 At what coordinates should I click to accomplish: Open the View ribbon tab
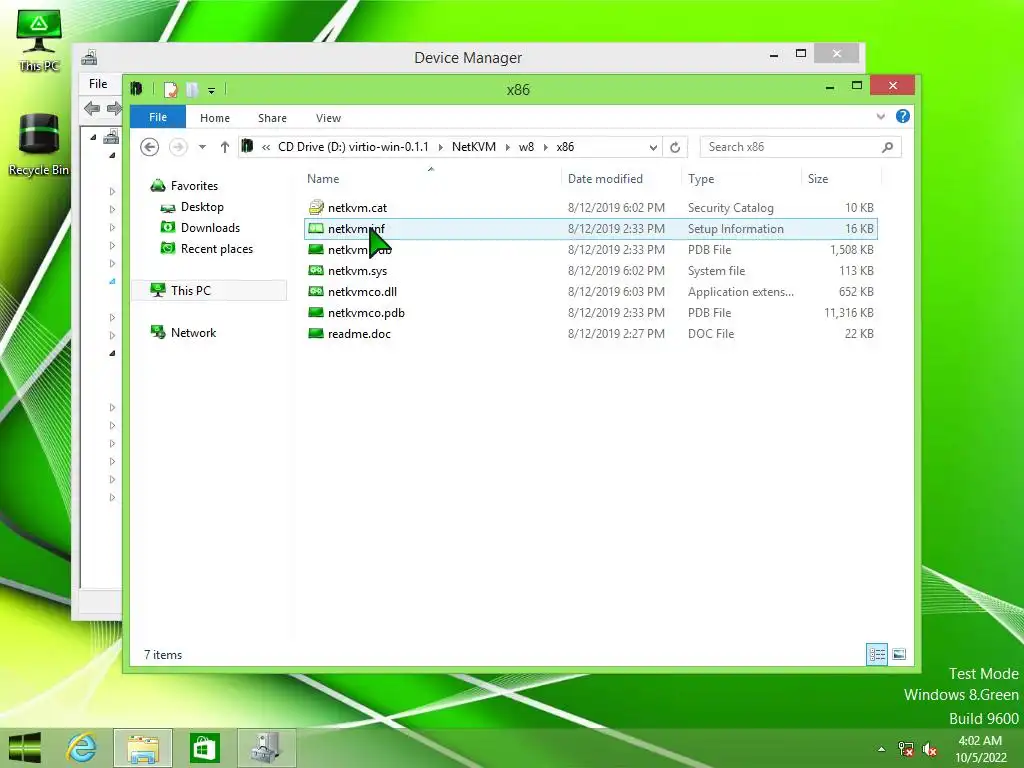point(328,118)
